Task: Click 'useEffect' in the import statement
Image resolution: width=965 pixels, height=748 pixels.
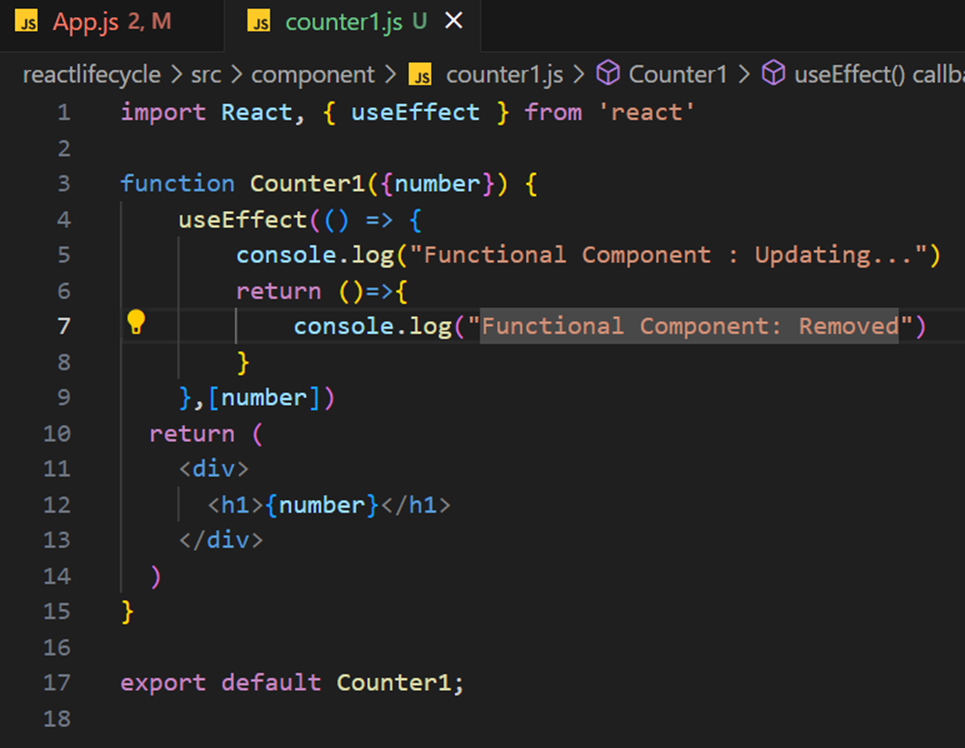Action: tap(415, 113)
